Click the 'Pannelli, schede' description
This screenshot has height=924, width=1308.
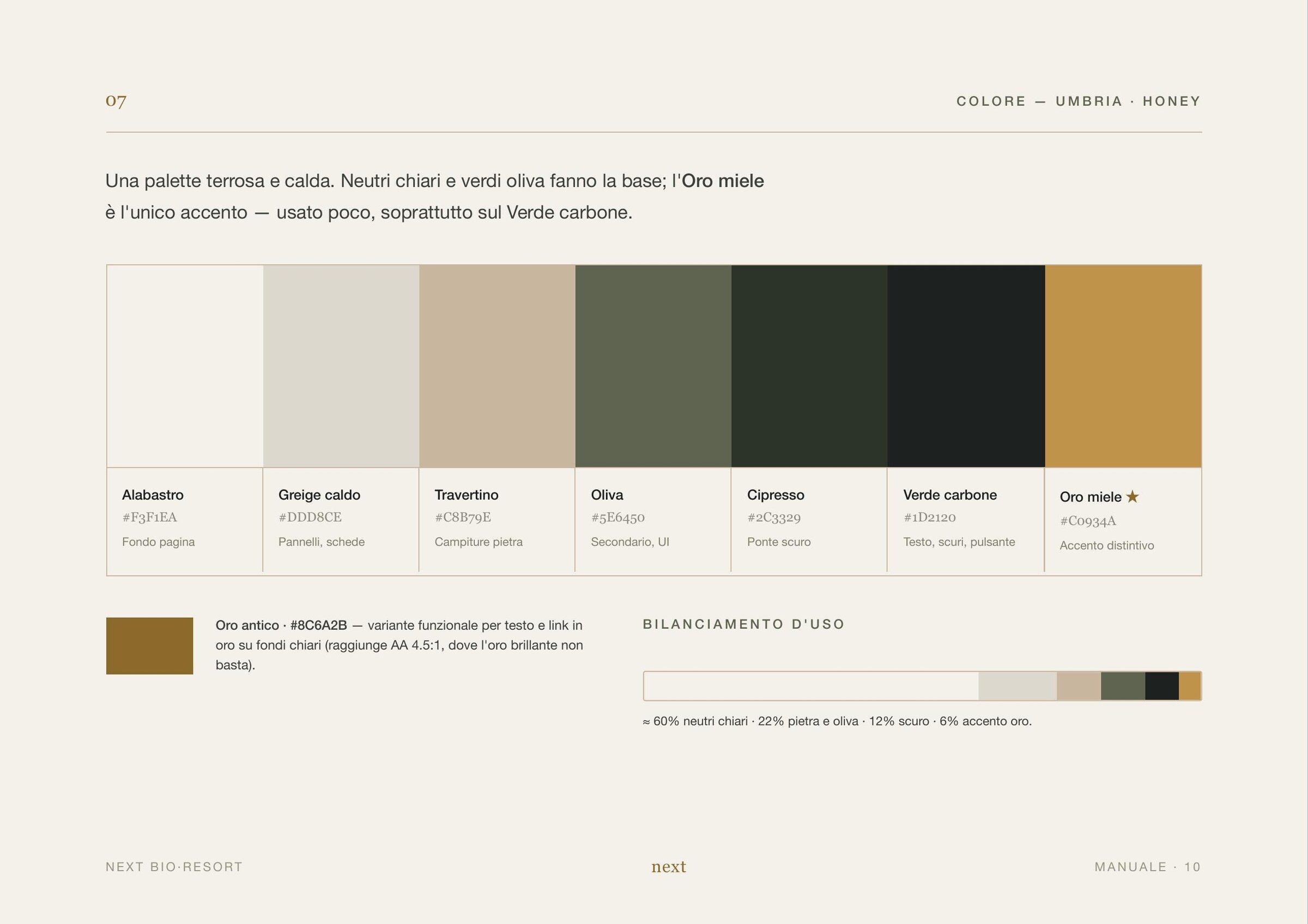click(x=322, y=542)
